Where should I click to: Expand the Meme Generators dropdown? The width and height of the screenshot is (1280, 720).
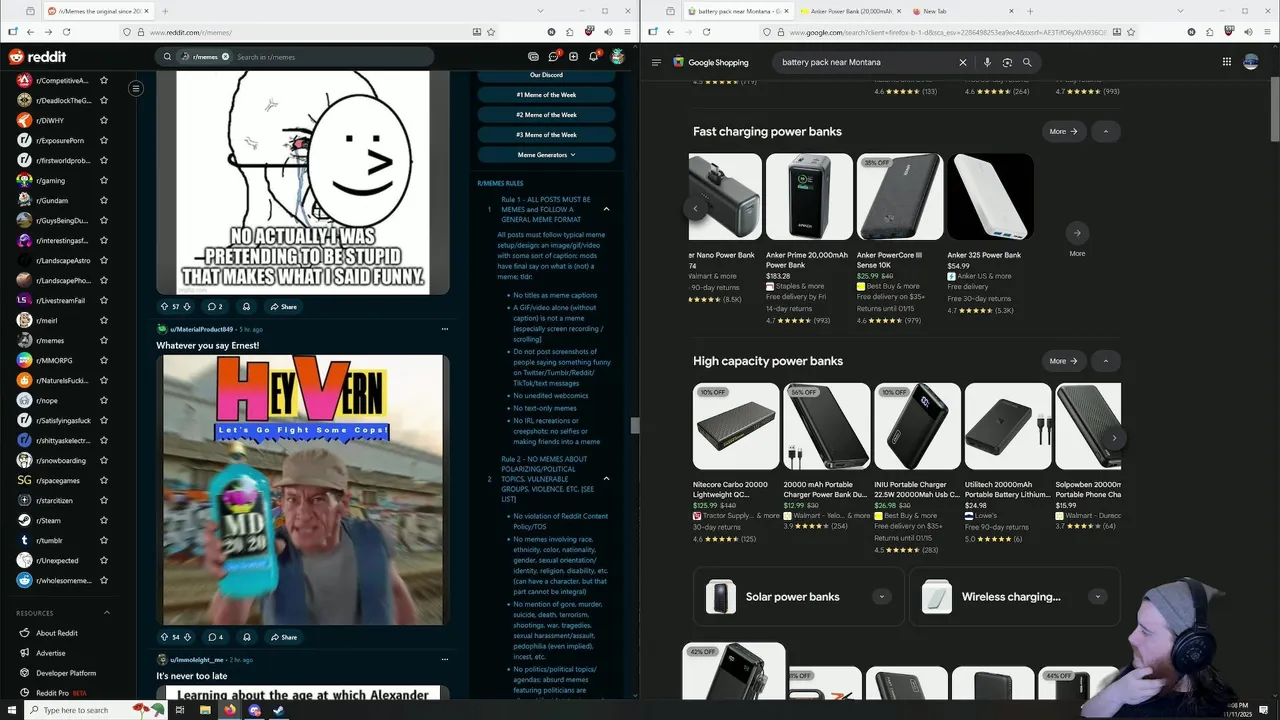click(546, 154)
